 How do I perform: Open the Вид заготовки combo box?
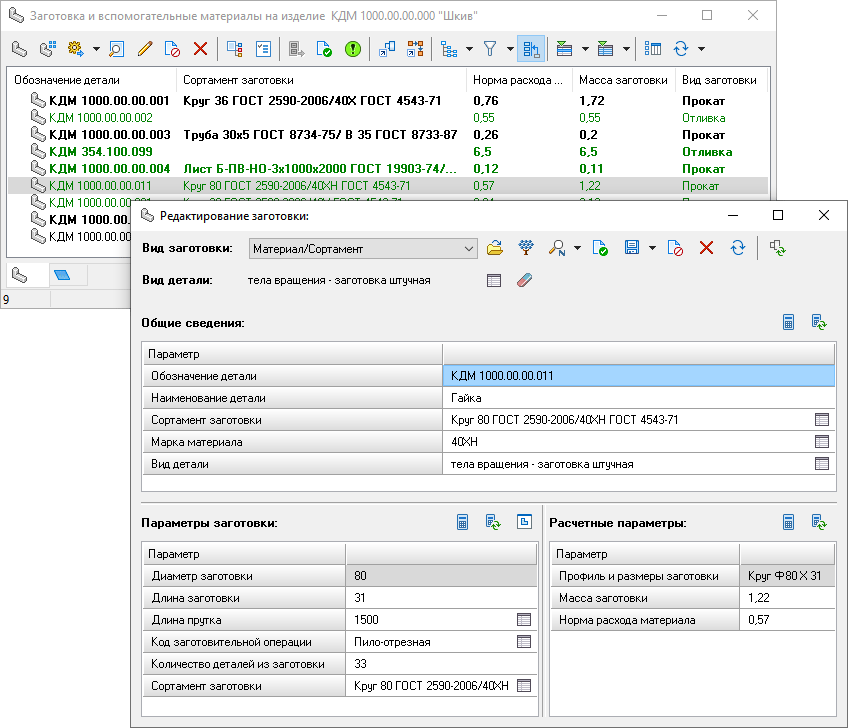pos(364,248)
